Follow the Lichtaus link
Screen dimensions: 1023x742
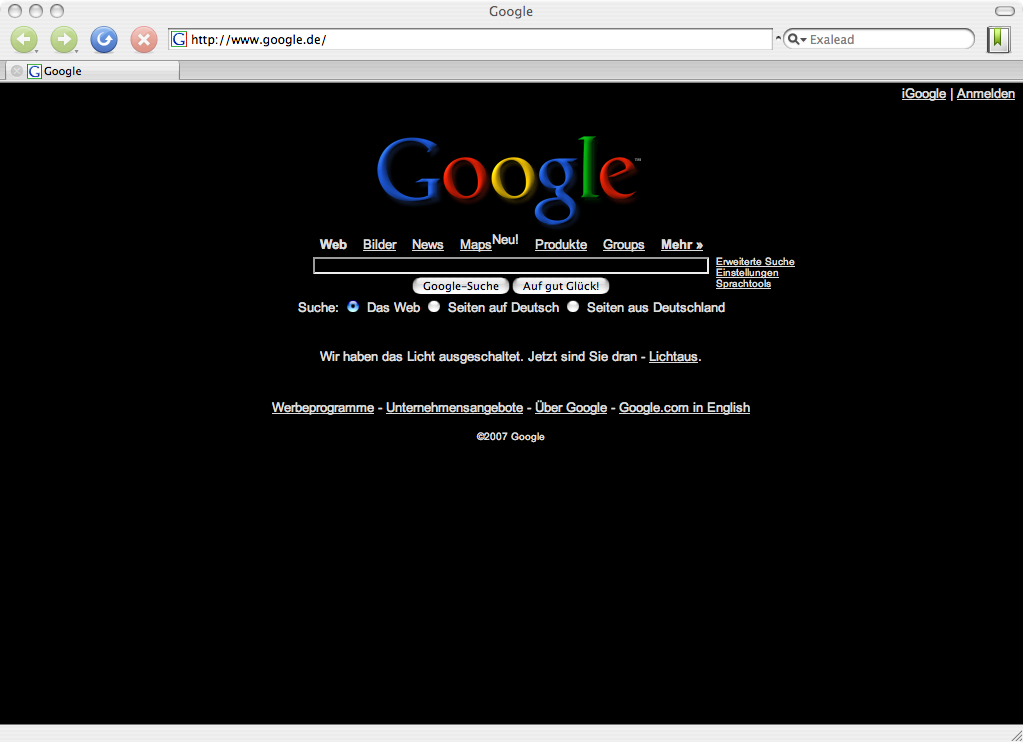coord(673,356)
